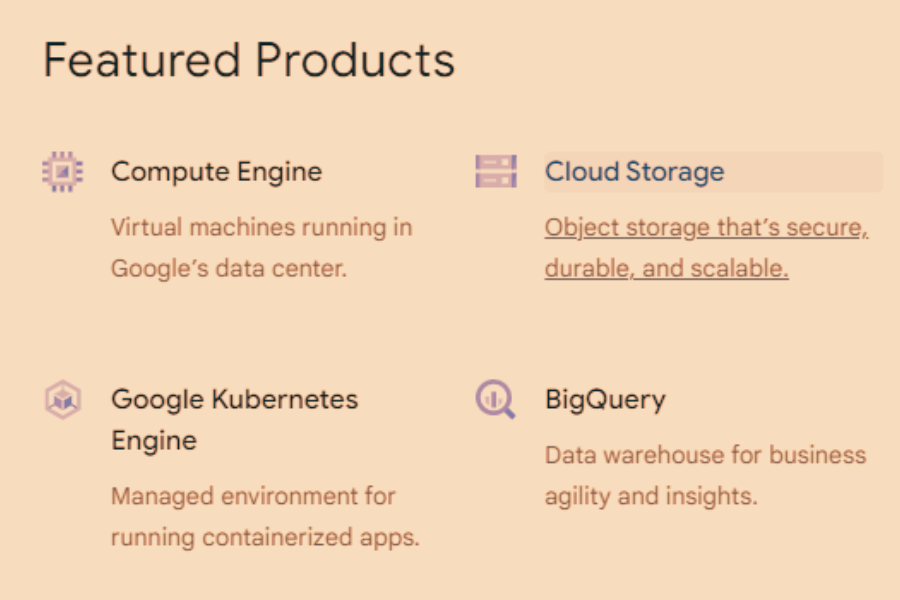Click "Google's data center." description line
Viewport: 900px width, 600px height.
pyautogui.click(x=229, y=268)
